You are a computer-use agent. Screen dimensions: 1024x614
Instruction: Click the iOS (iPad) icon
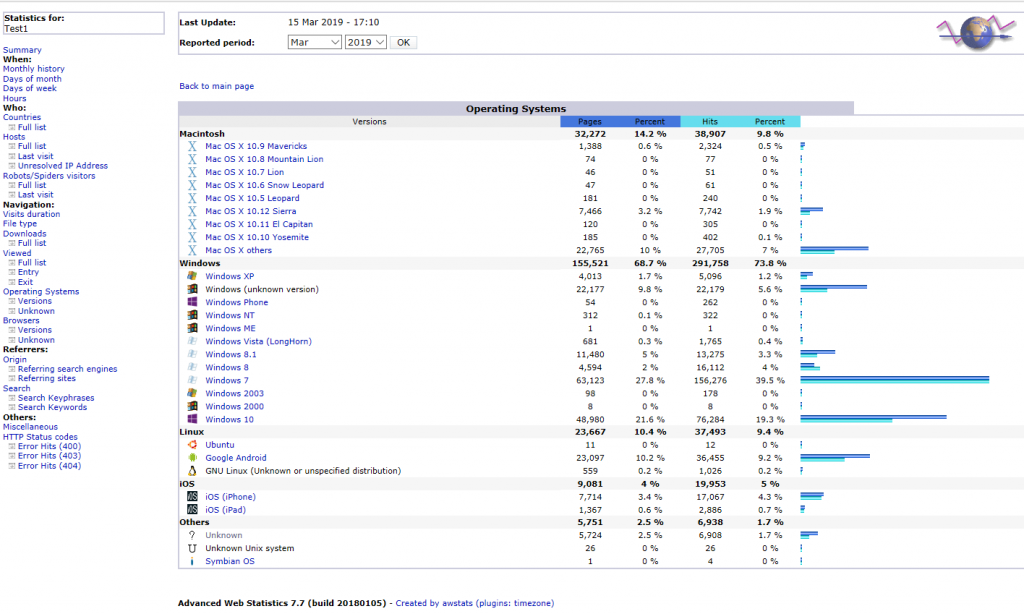[192, 509]
